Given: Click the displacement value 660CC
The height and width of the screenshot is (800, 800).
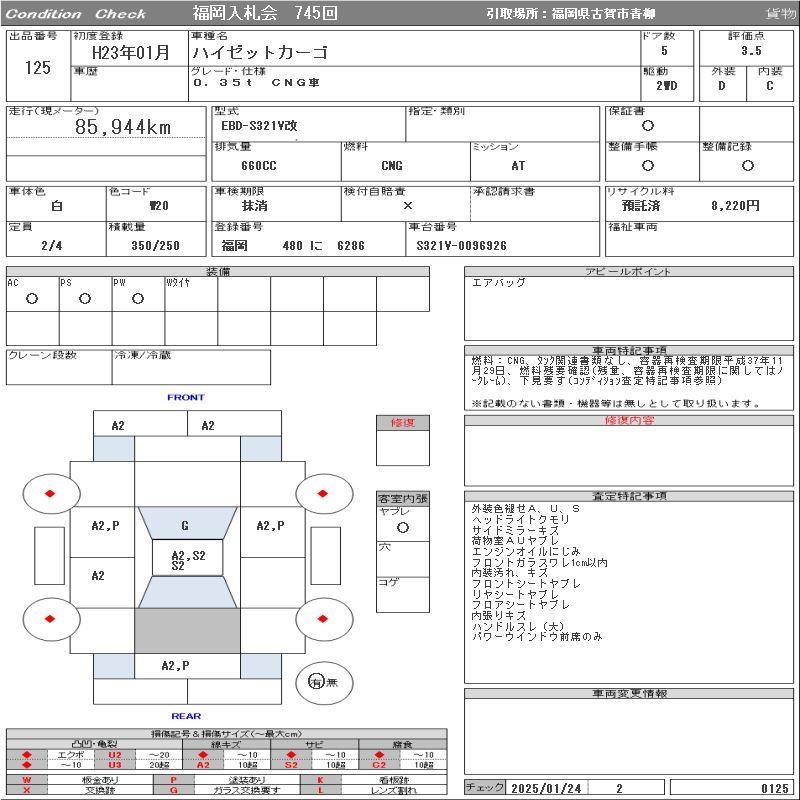Looking at the screenshot, I should tap(259, 166).
